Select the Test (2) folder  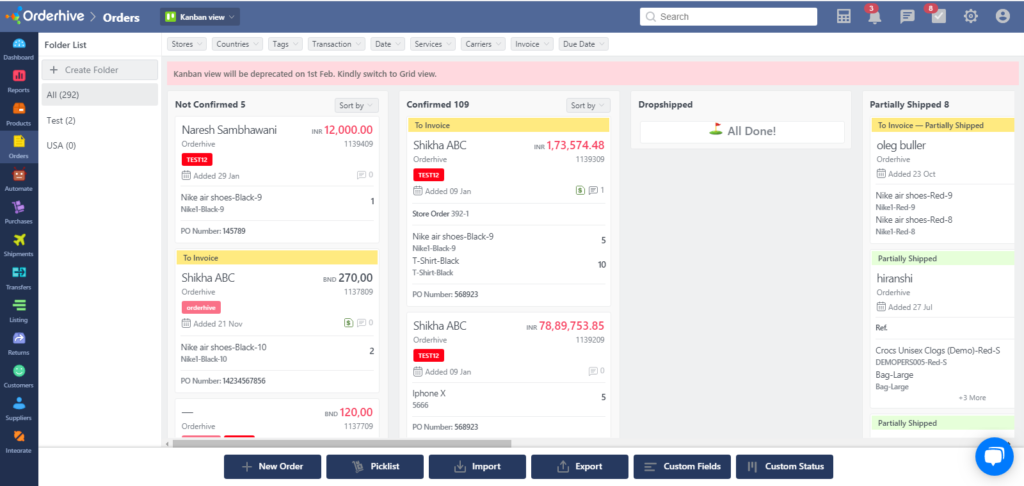click(100, 120)
